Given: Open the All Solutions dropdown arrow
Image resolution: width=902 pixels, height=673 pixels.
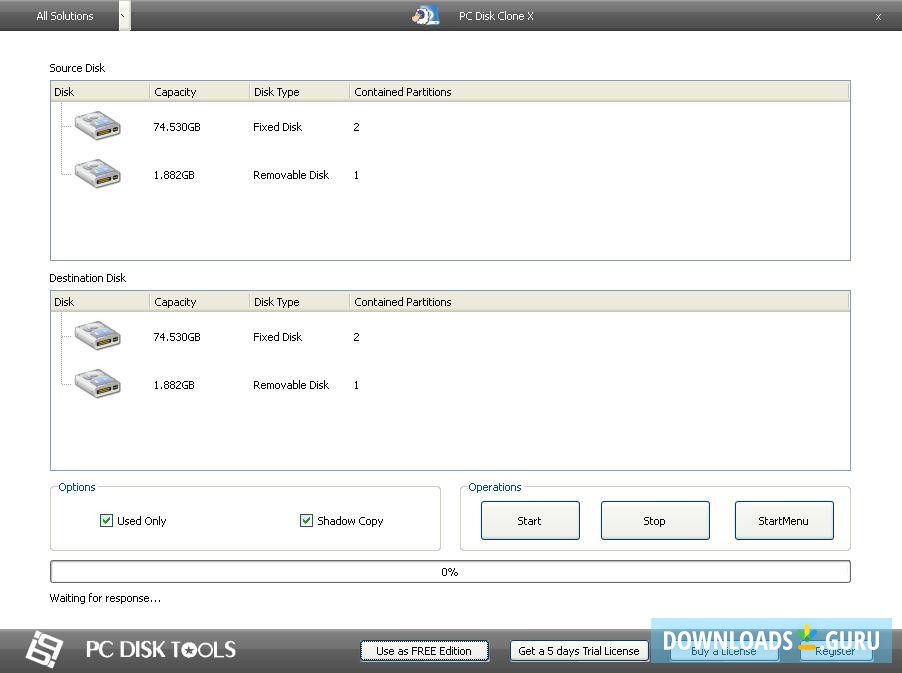Looking at the screenshot, I should click(x=124, y=16).
